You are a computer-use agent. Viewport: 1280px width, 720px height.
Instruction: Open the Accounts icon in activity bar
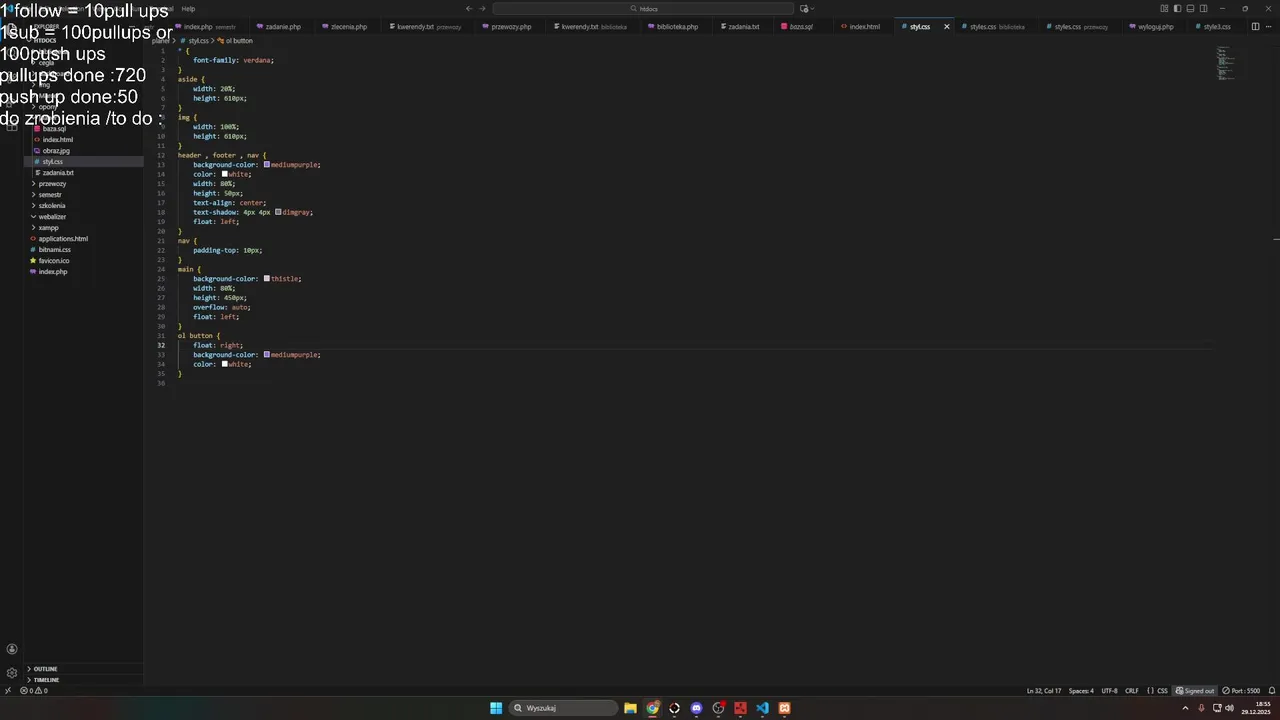(12, 649)
